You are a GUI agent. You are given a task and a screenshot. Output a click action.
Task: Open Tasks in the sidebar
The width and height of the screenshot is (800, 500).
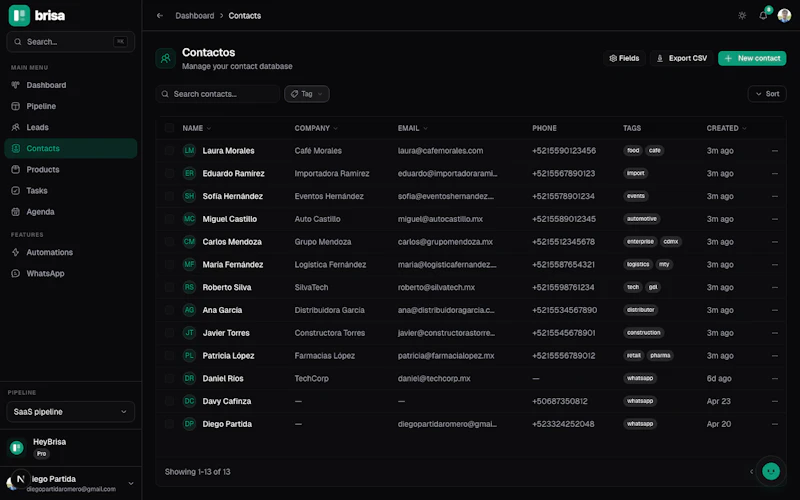[x=70, y=191]
